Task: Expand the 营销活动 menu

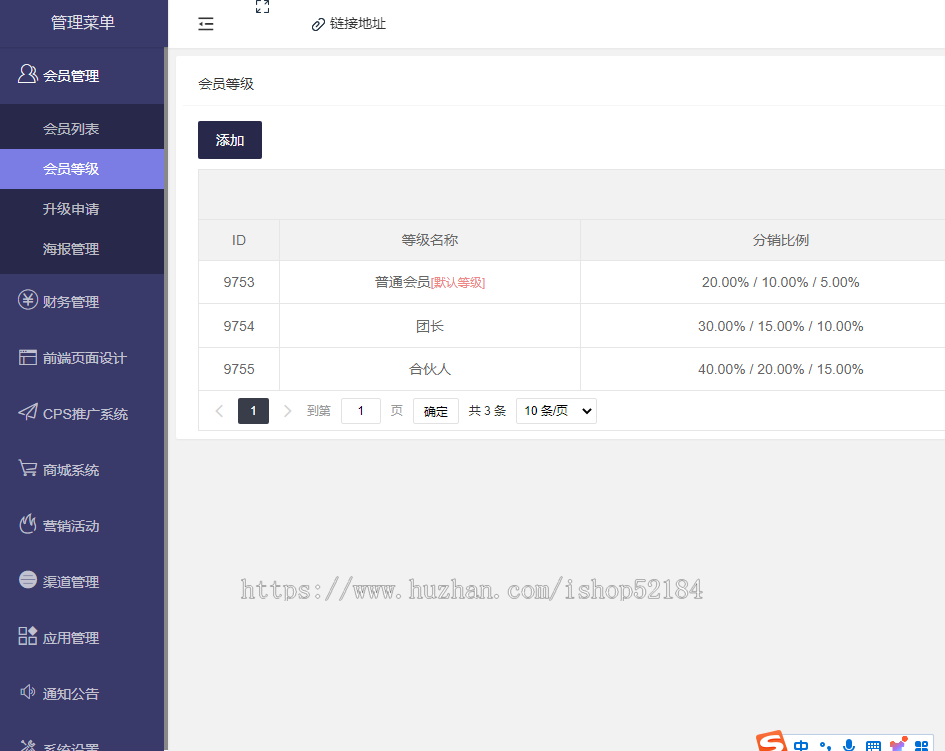Action: 82,526
